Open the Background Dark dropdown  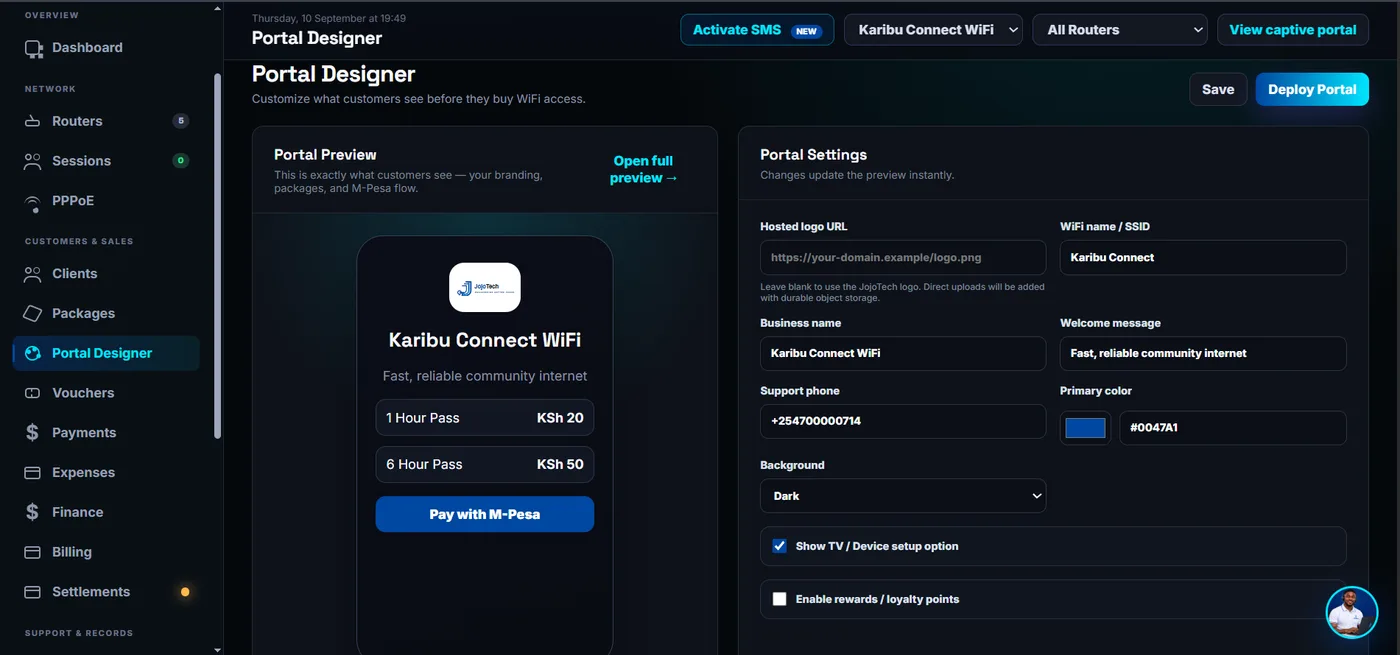coord(903,496)
